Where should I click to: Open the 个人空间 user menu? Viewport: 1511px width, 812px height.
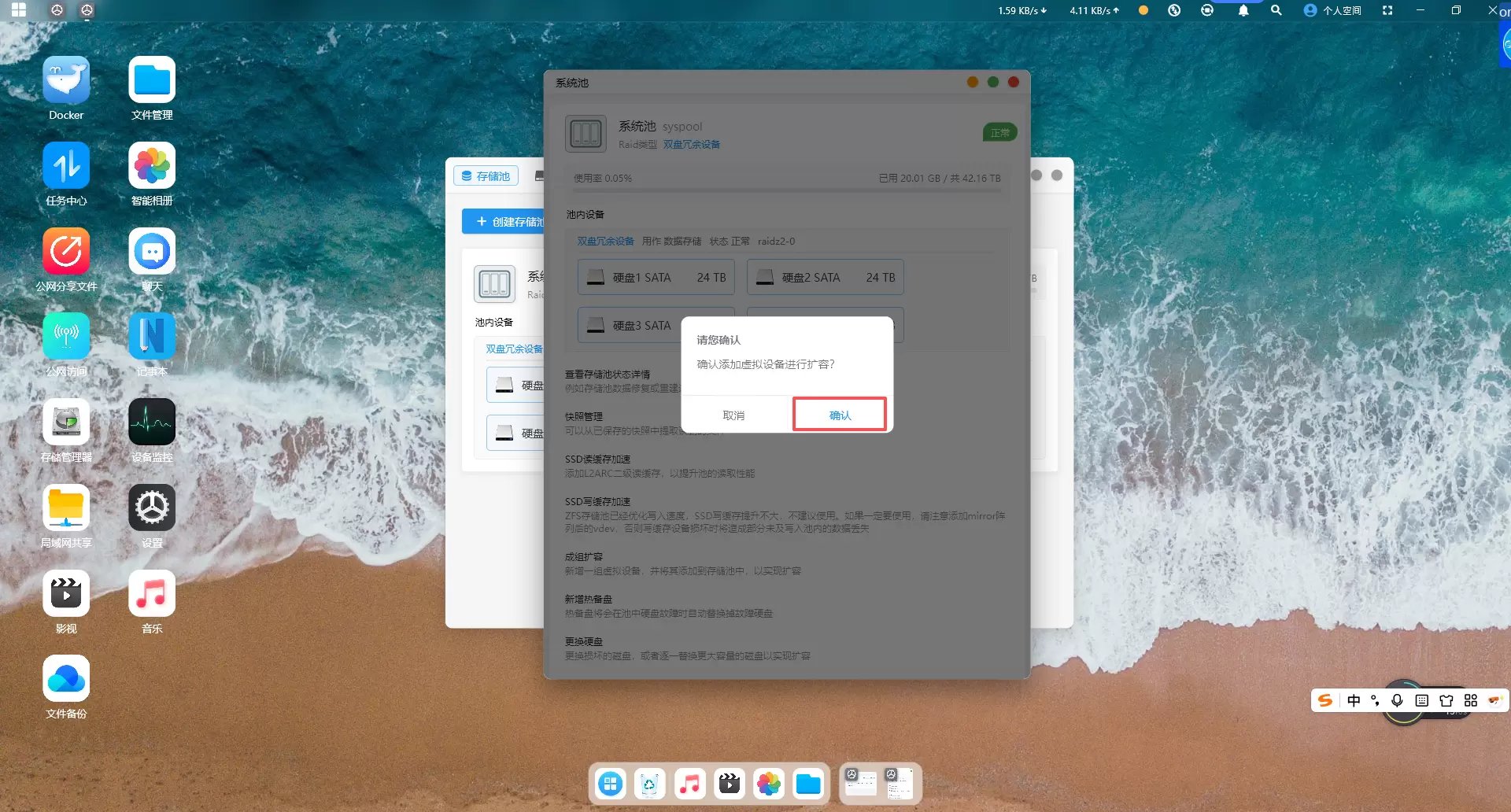1333,10
